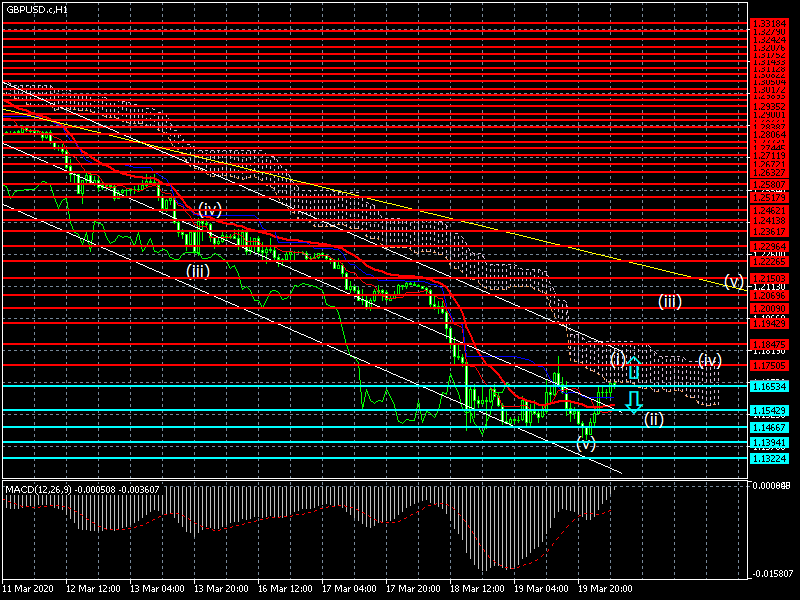Select the (iii) wave label near the 1.20696 level
The height and width of the screenshot is (600, 800).
(x=669, y=302)
